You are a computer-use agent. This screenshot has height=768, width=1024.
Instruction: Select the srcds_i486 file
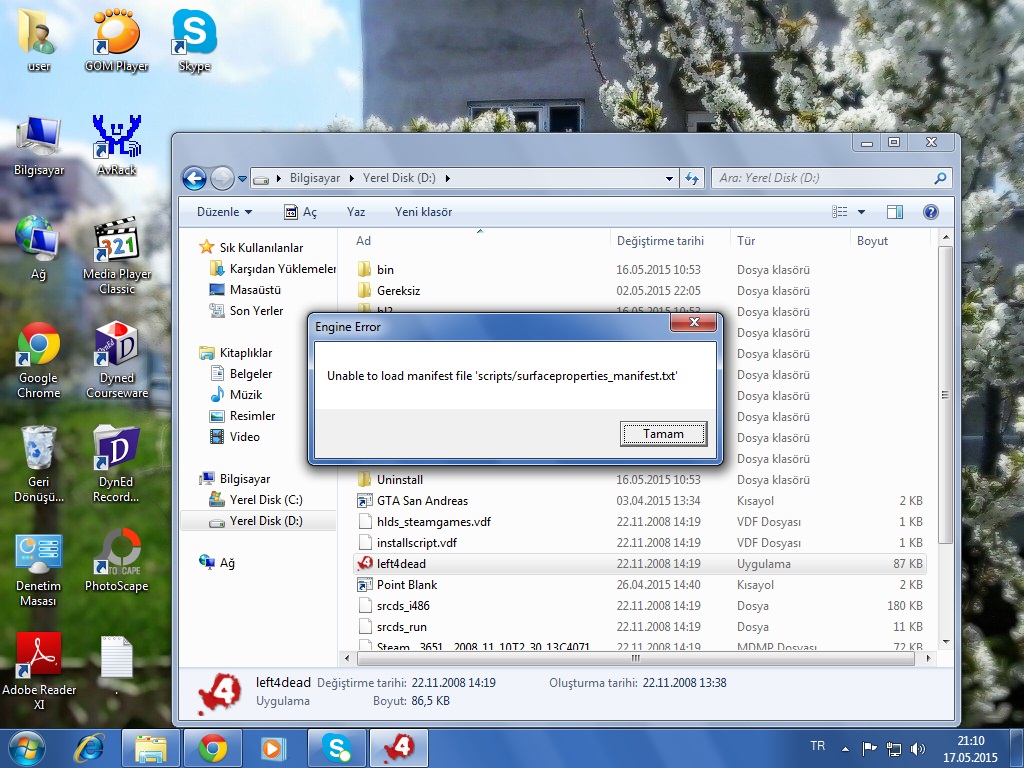click(x=403, y=605)
